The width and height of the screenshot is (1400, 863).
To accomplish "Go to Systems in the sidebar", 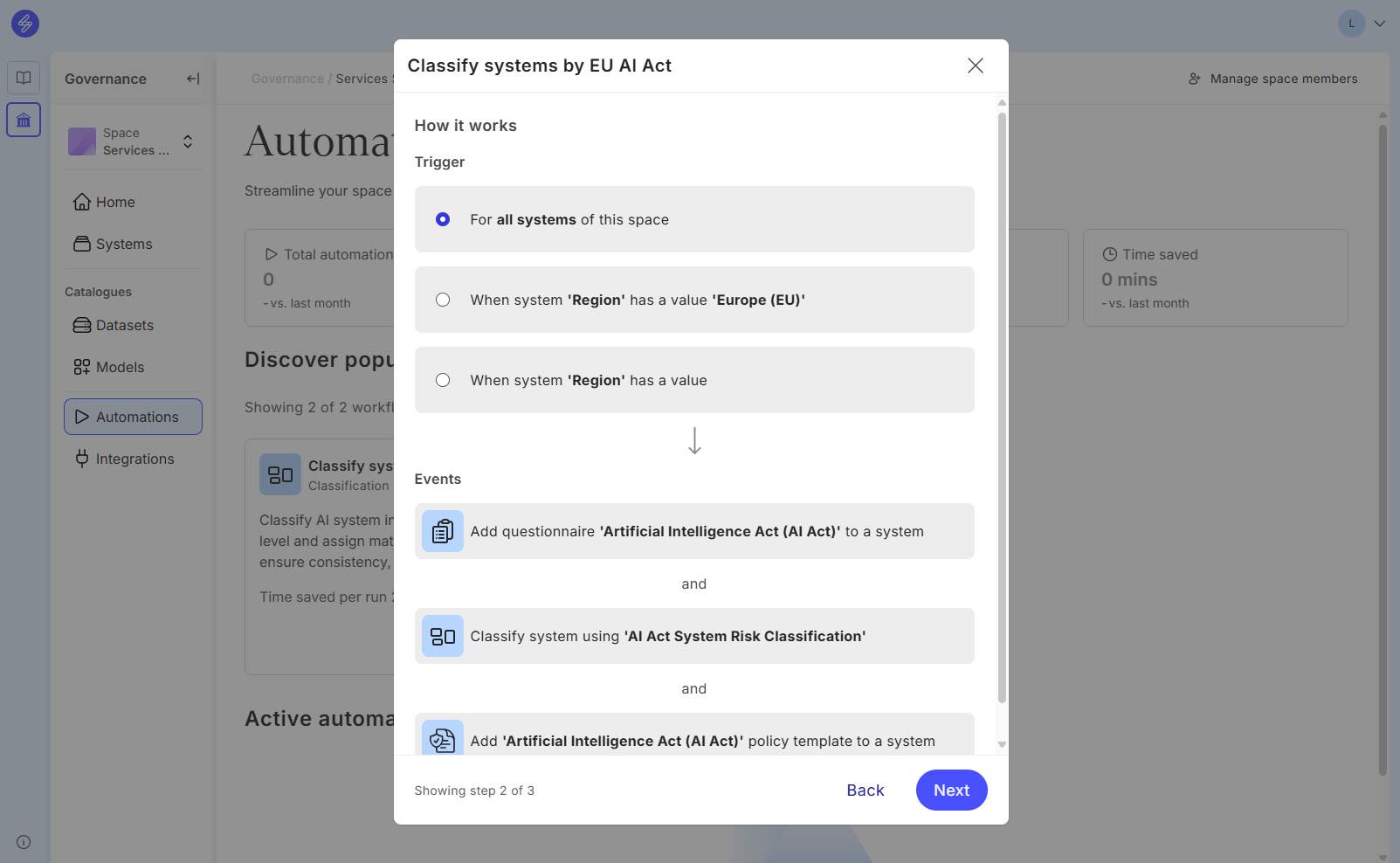I will [123, 244].
